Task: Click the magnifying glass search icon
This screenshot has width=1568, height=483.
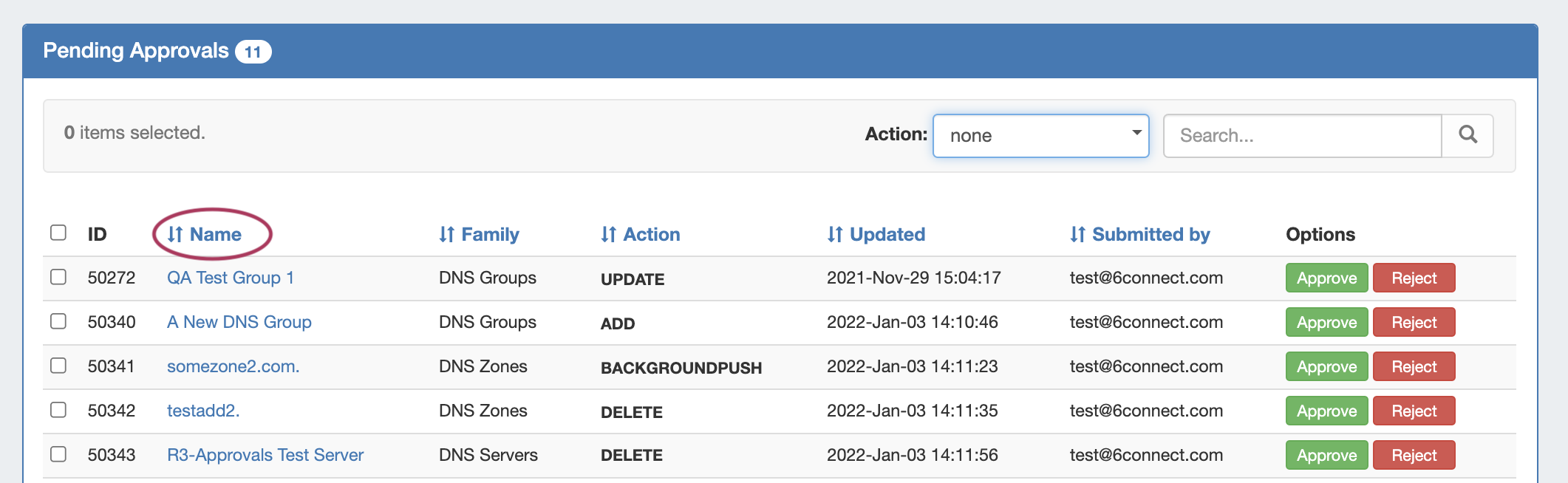Action: [1468, 135]
